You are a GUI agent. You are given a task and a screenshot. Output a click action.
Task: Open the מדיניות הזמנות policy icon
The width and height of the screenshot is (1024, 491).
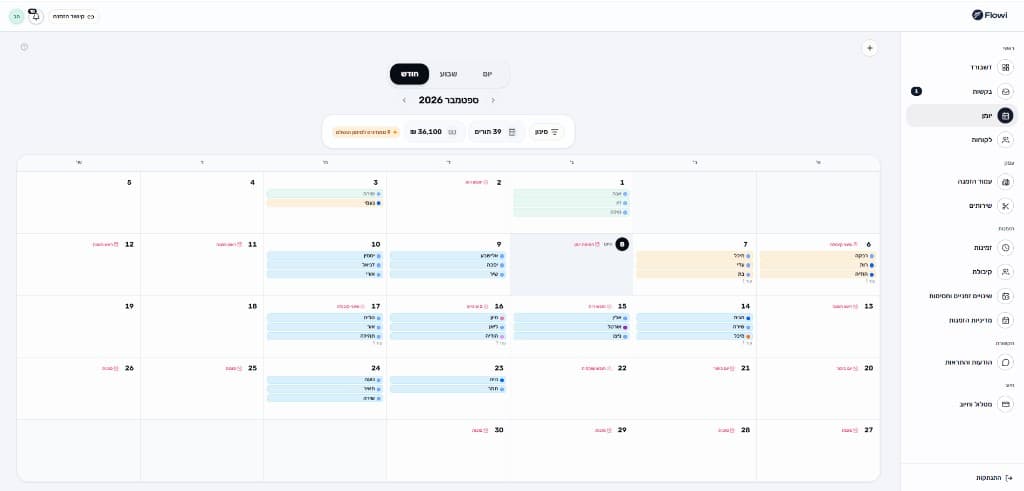point(1005,320)
